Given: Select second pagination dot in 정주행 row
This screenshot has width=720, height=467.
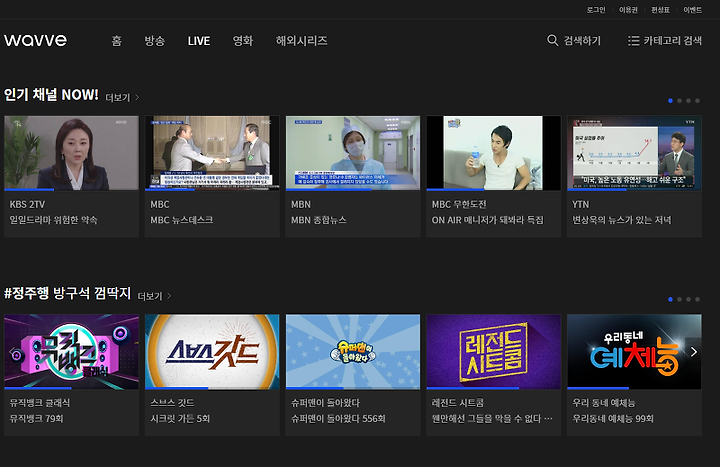Looking at the screenshot, I should [680, 299].
